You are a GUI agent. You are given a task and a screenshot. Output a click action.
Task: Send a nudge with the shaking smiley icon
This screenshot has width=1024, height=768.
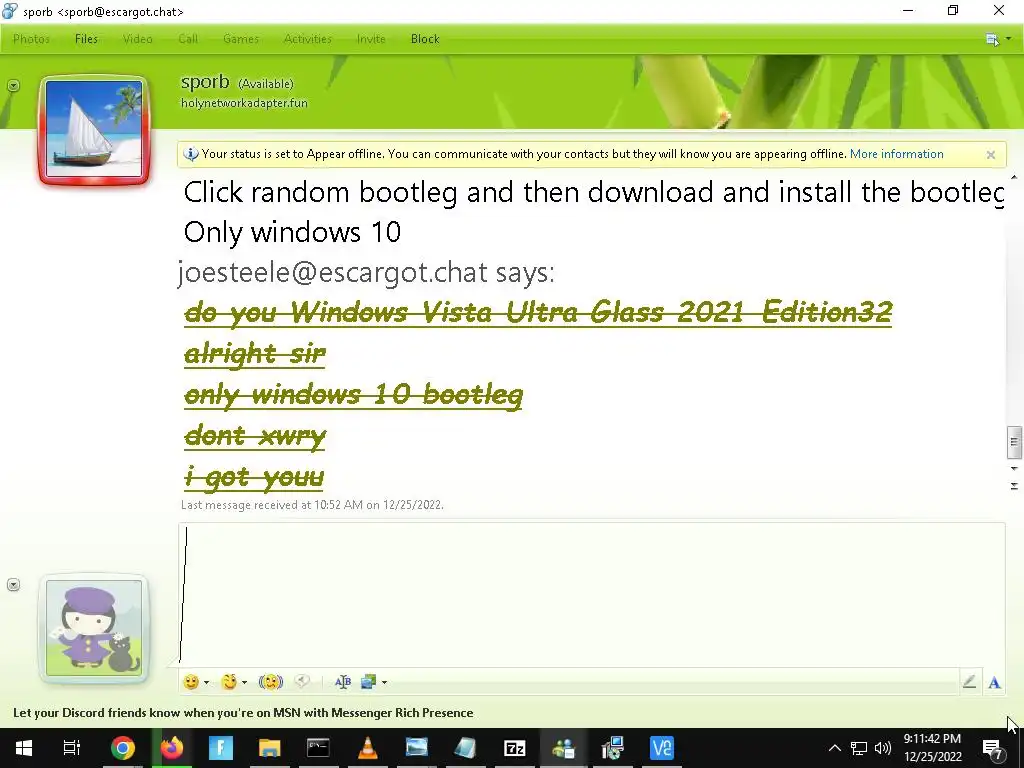point(270,682)
